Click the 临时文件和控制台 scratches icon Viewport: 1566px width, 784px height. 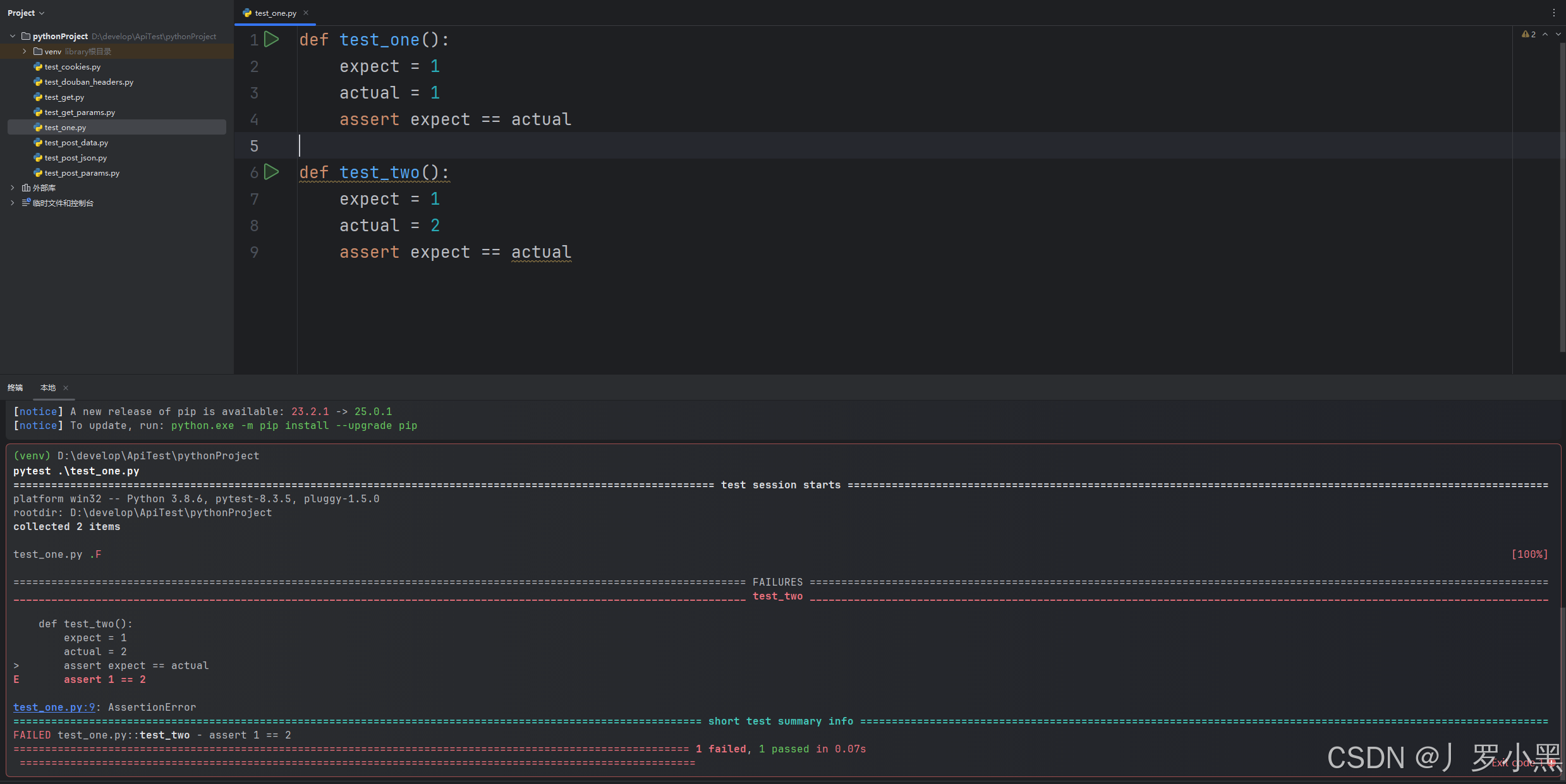pyautogui.click(x=26, y=203)
